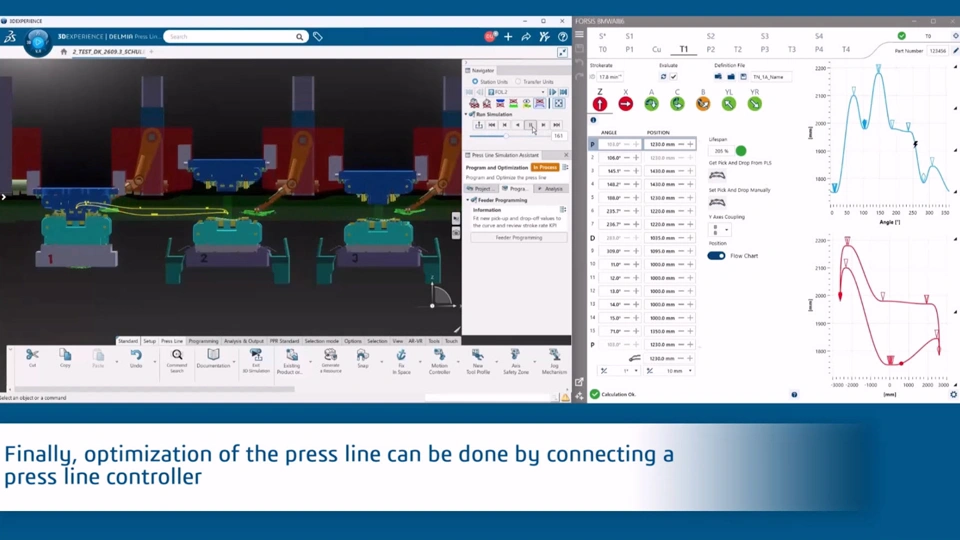960x540 pixels.
Task: Switch to the Press Line toolbar tab
Action: tap(172, 341)
